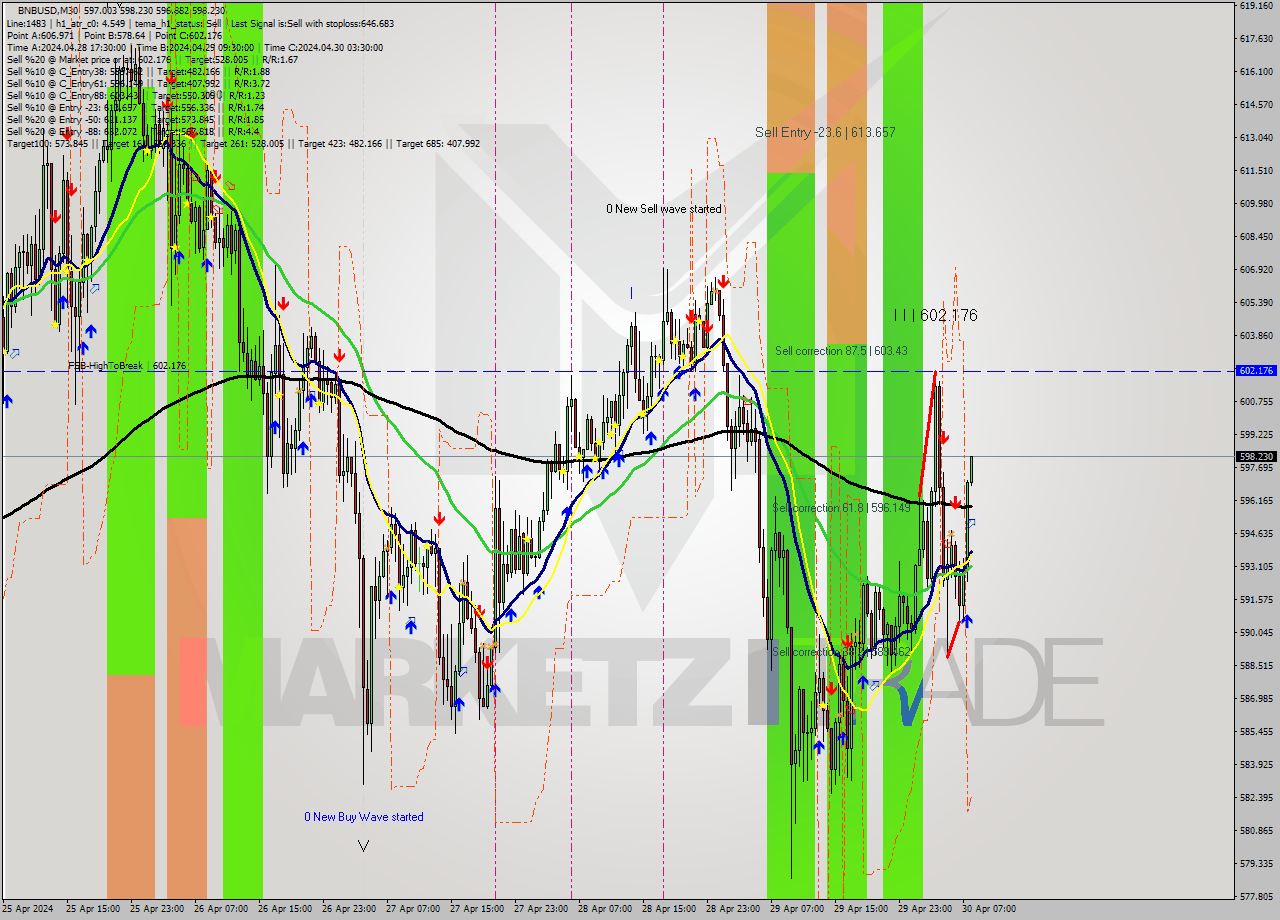The image size is (1280, 920).
Task: Click the '26 Apr 23:00' time axis label
Action: 349,909
